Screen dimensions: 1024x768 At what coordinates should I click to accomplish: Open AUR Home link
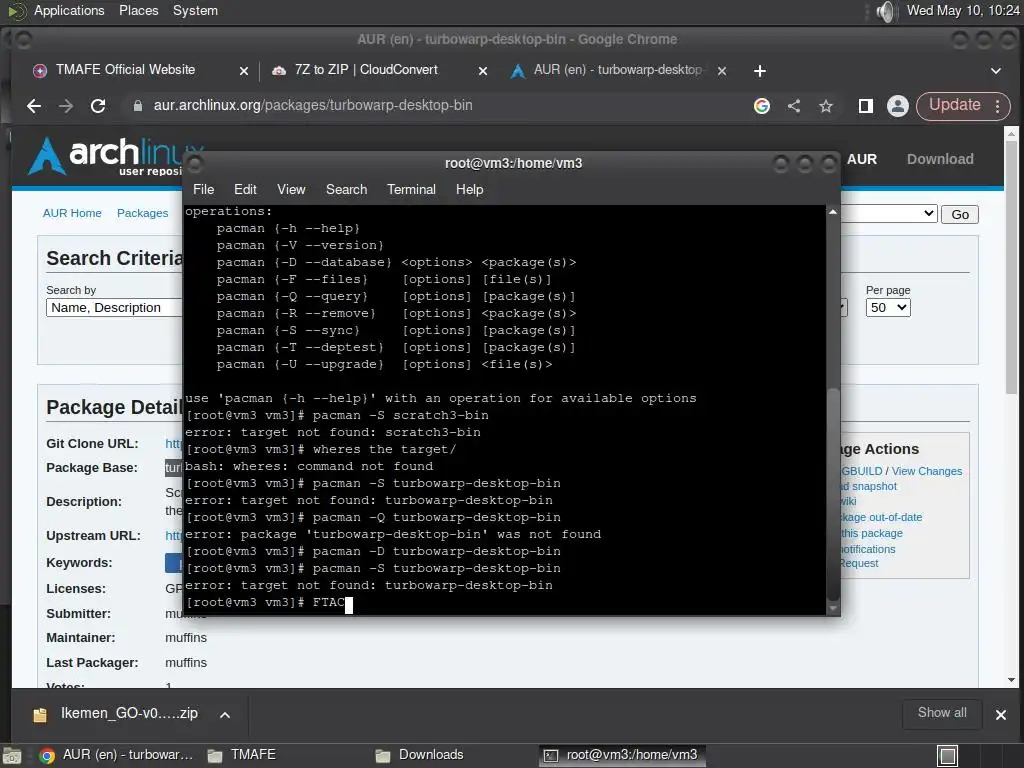(x=72, y=213)
